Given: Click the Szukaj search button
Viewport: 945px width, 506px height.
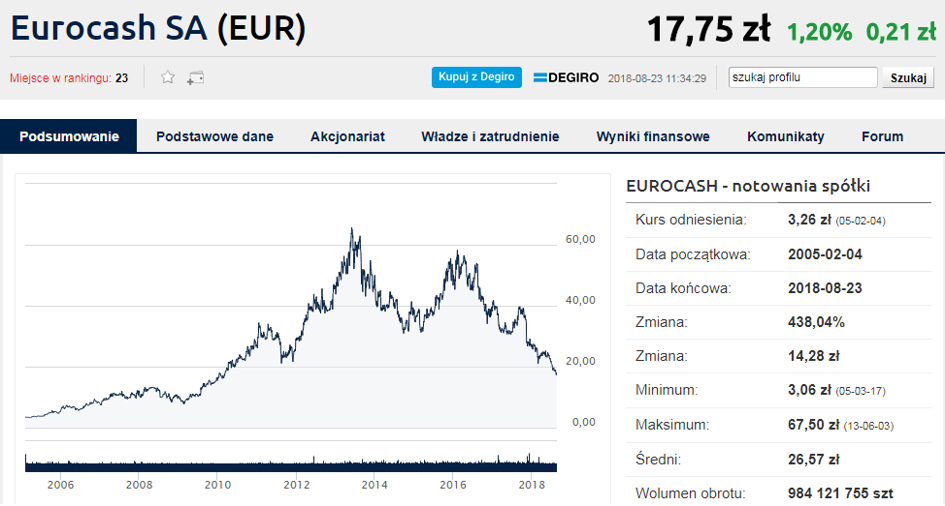Looking at the screenshot, I should click(908, 78).
